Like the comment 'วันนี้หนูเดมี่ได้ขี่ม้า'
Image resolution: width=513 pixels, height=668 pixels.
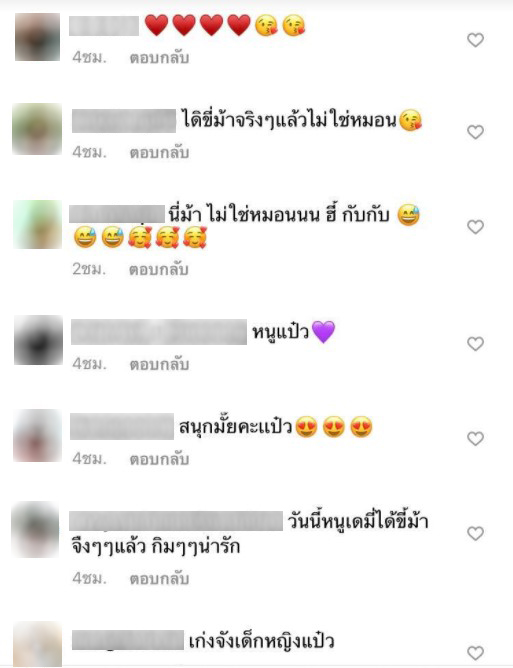click(476, 533)
